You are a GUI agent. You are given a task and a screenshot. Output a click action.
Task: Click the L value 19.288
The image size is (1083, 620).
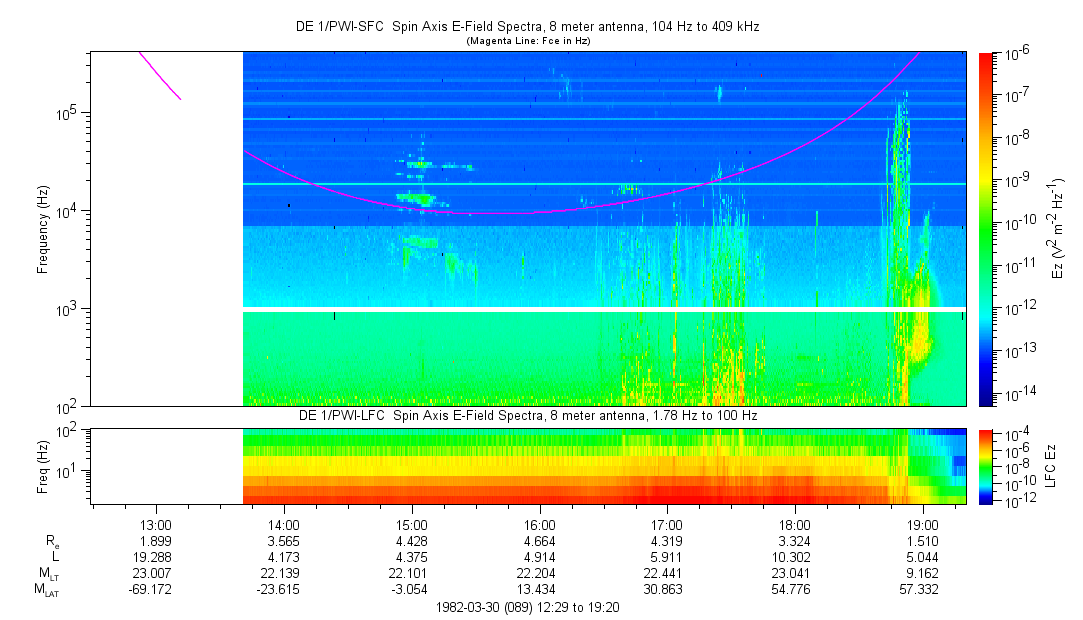pyautogui.click(x=156, y=558)
